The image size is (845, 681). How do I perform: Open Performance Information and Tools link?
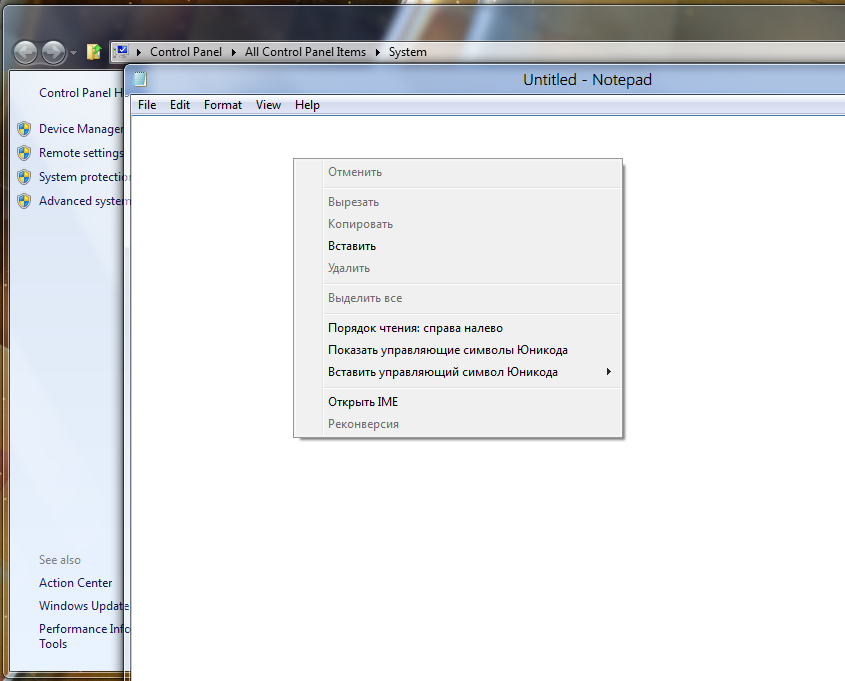point(81,636)
